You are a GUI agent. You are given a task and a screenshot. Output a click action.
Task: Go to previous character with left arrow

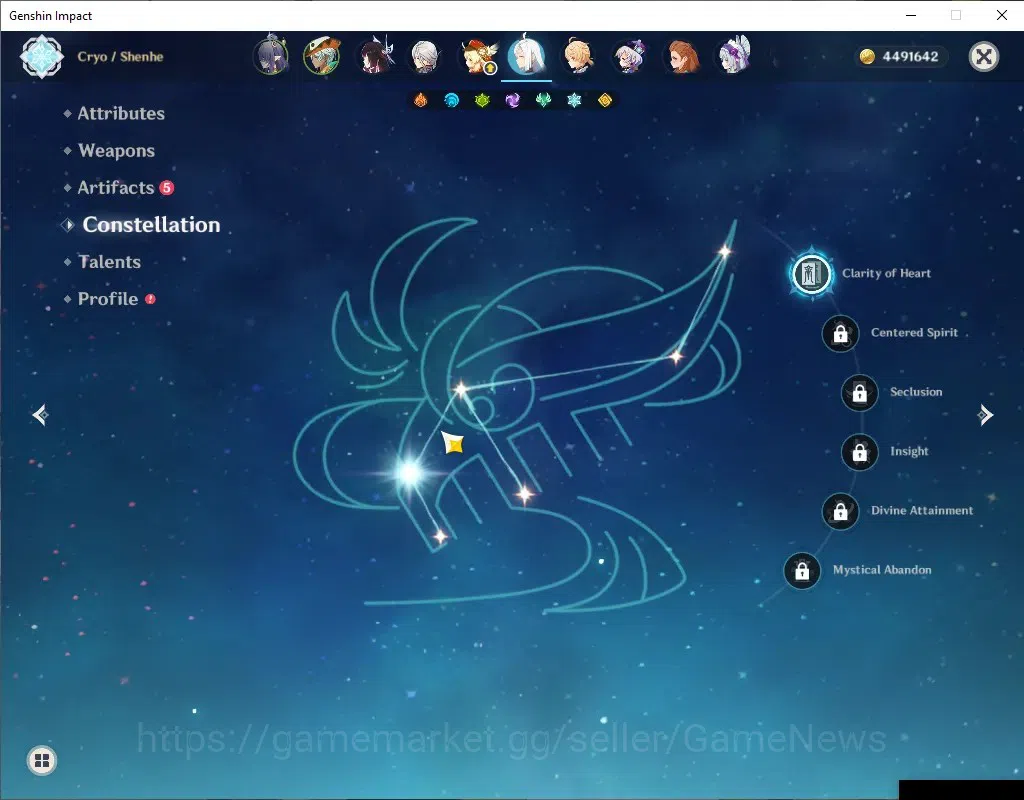(40, 415)
